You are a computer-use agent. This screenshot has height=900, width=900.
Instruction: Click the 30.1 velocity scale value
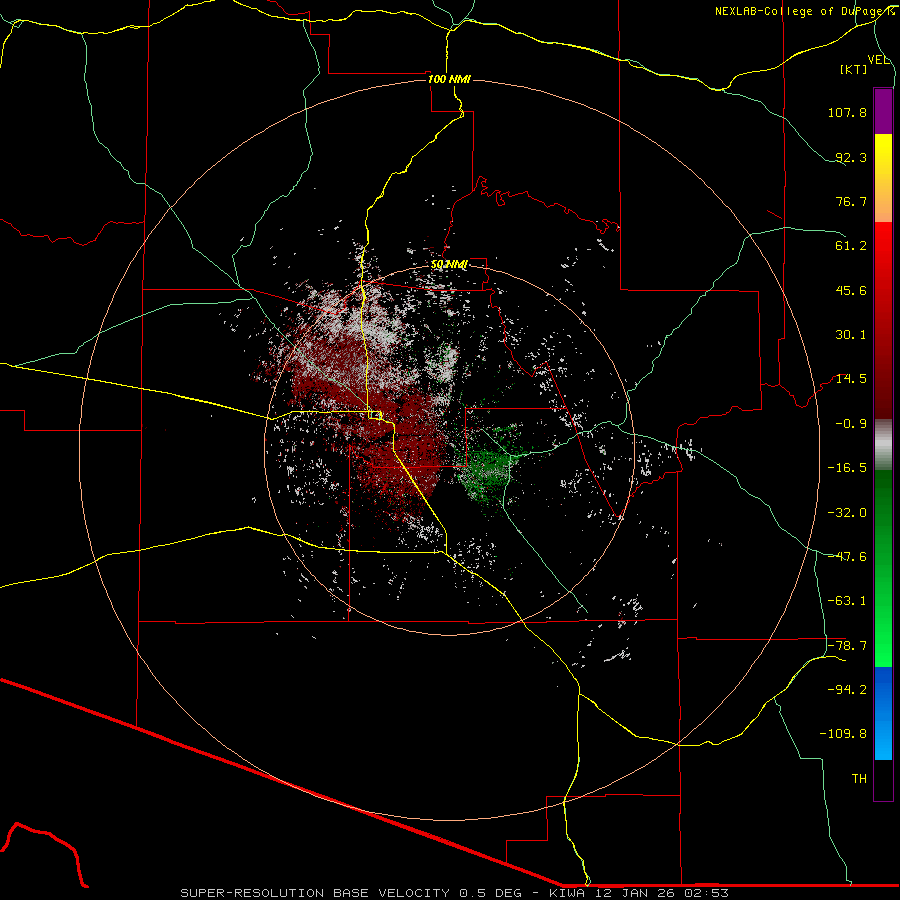[x=851, y=335]
